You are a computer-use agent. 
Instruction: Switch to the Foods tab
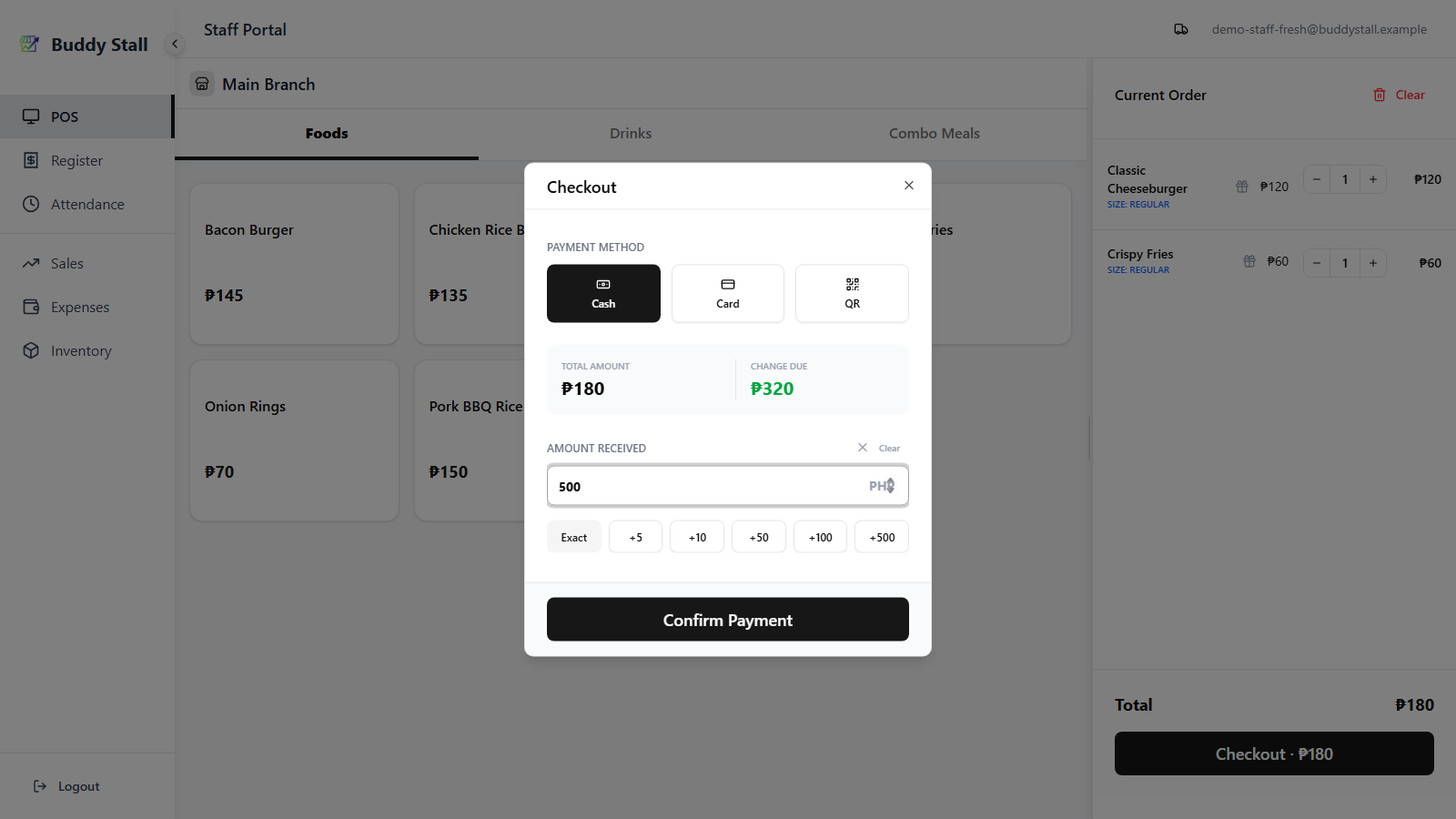click(x=327, y=133)
